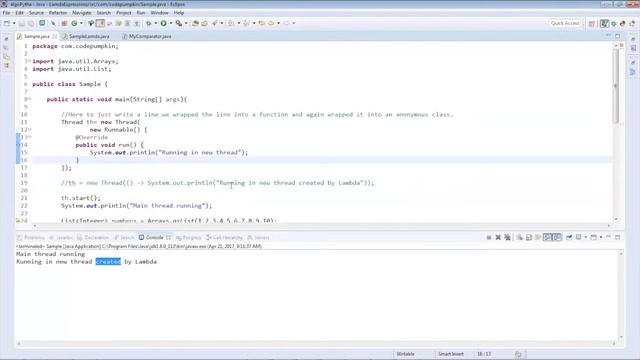
Task: Click the Quick Access search field
Action: (565, 23)
